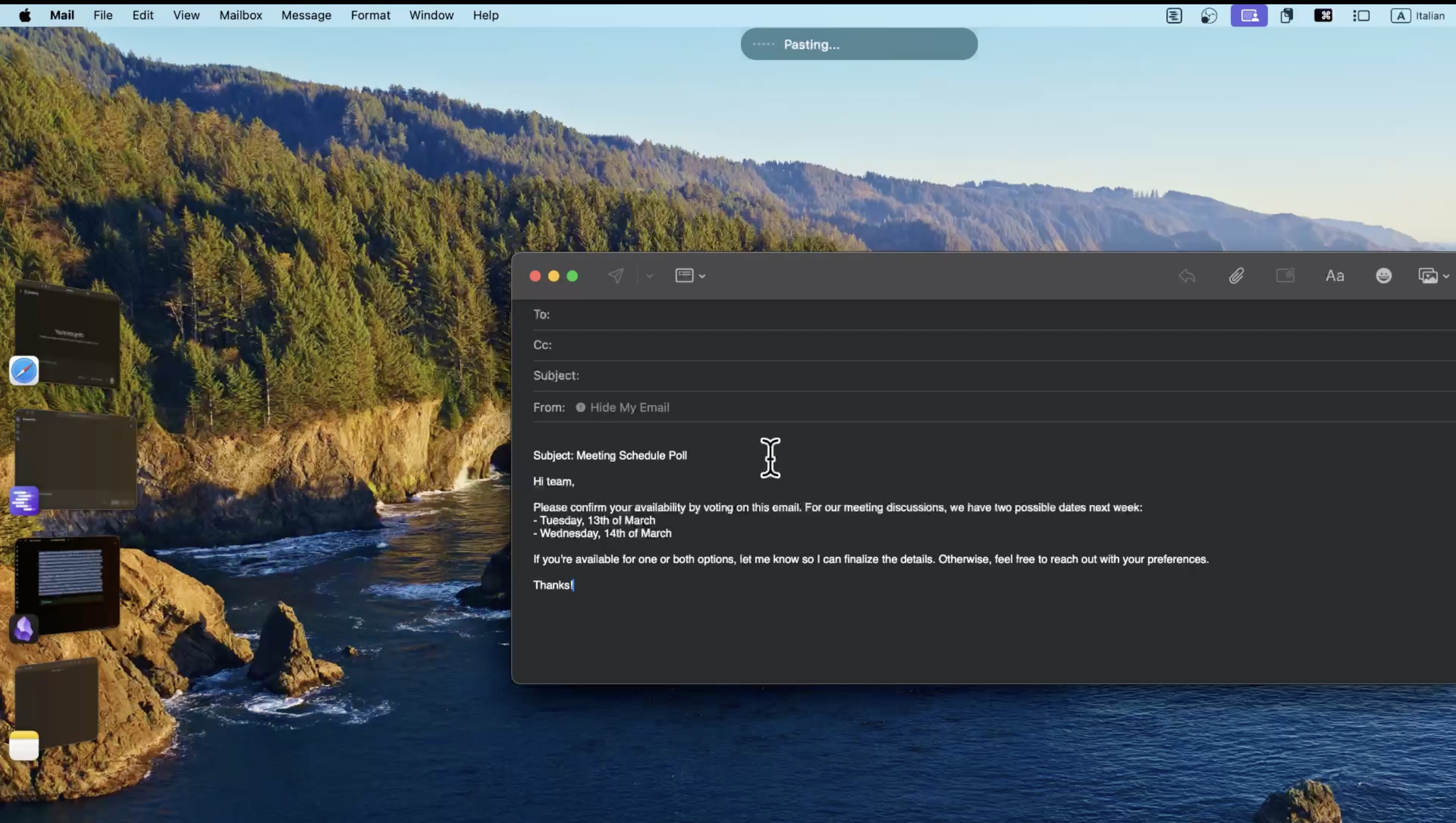The image size is (1456, 823).
Task: Click the Send message paper plane icon
Action: point(615,276)
